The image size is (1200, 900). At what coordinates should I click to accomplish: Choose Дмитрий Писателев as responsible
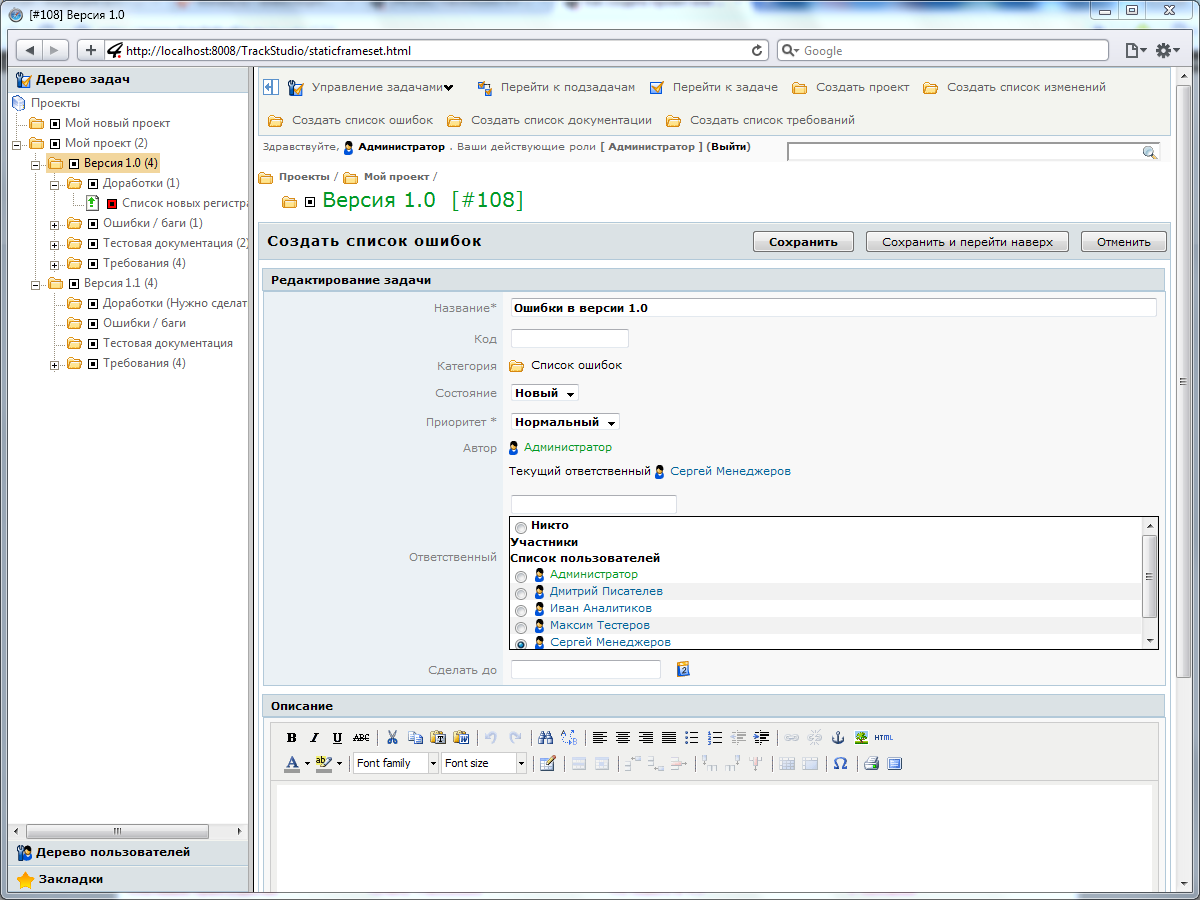coord(521,593)
